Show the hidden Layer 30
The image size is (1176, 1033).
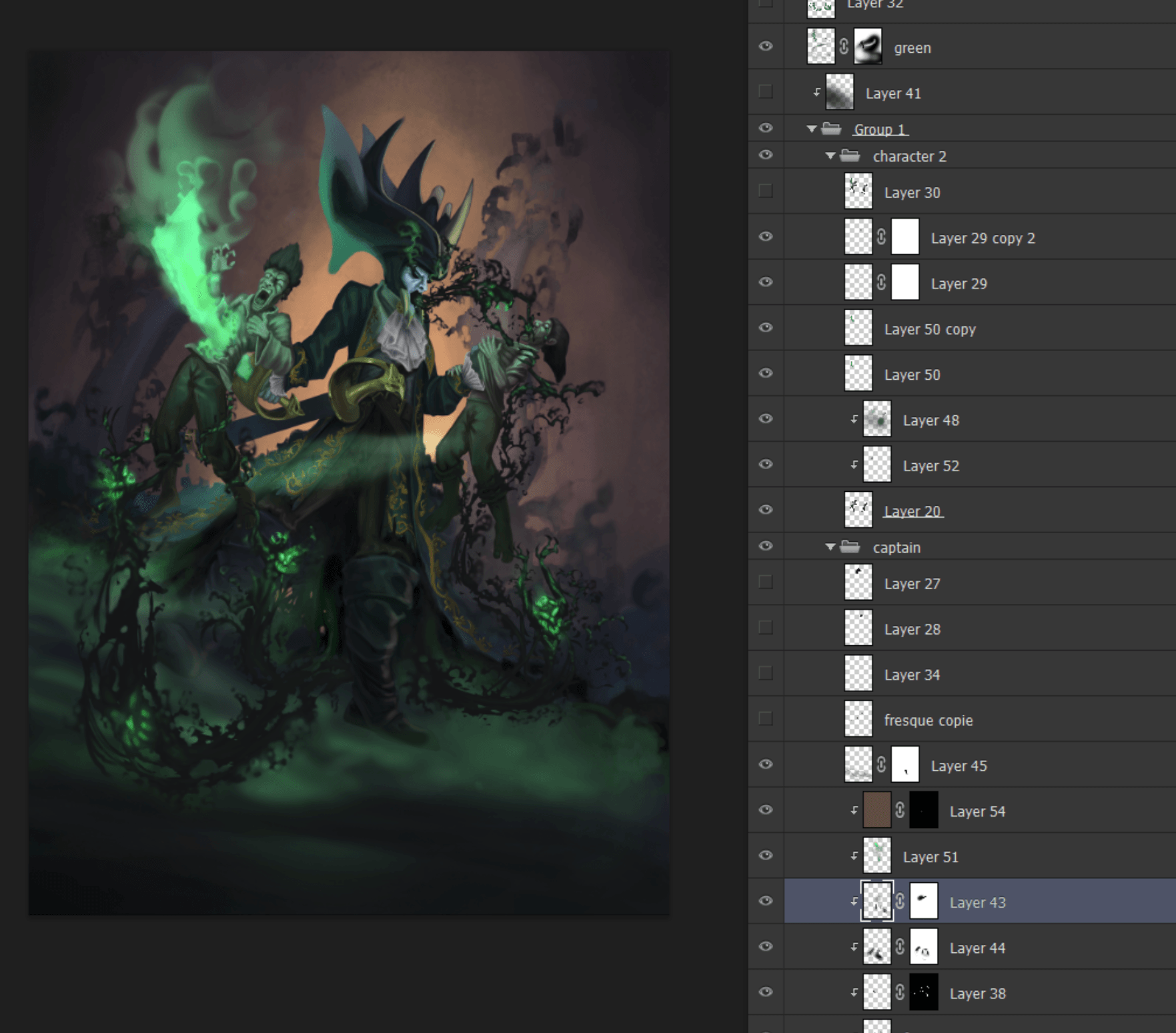click(766, 192)
